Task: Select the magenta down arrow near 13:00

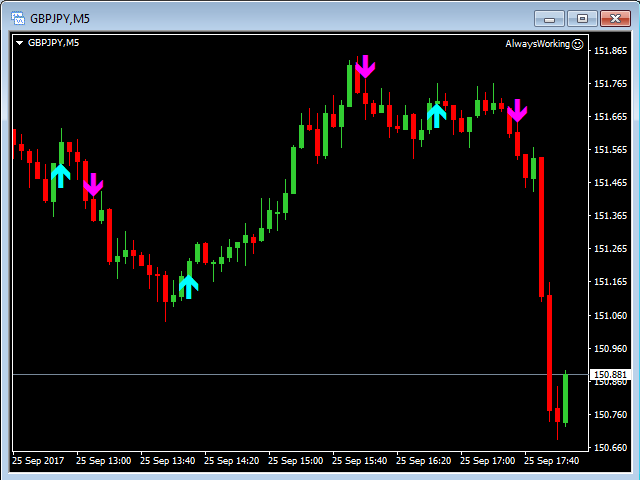Action: pos(93,185)
